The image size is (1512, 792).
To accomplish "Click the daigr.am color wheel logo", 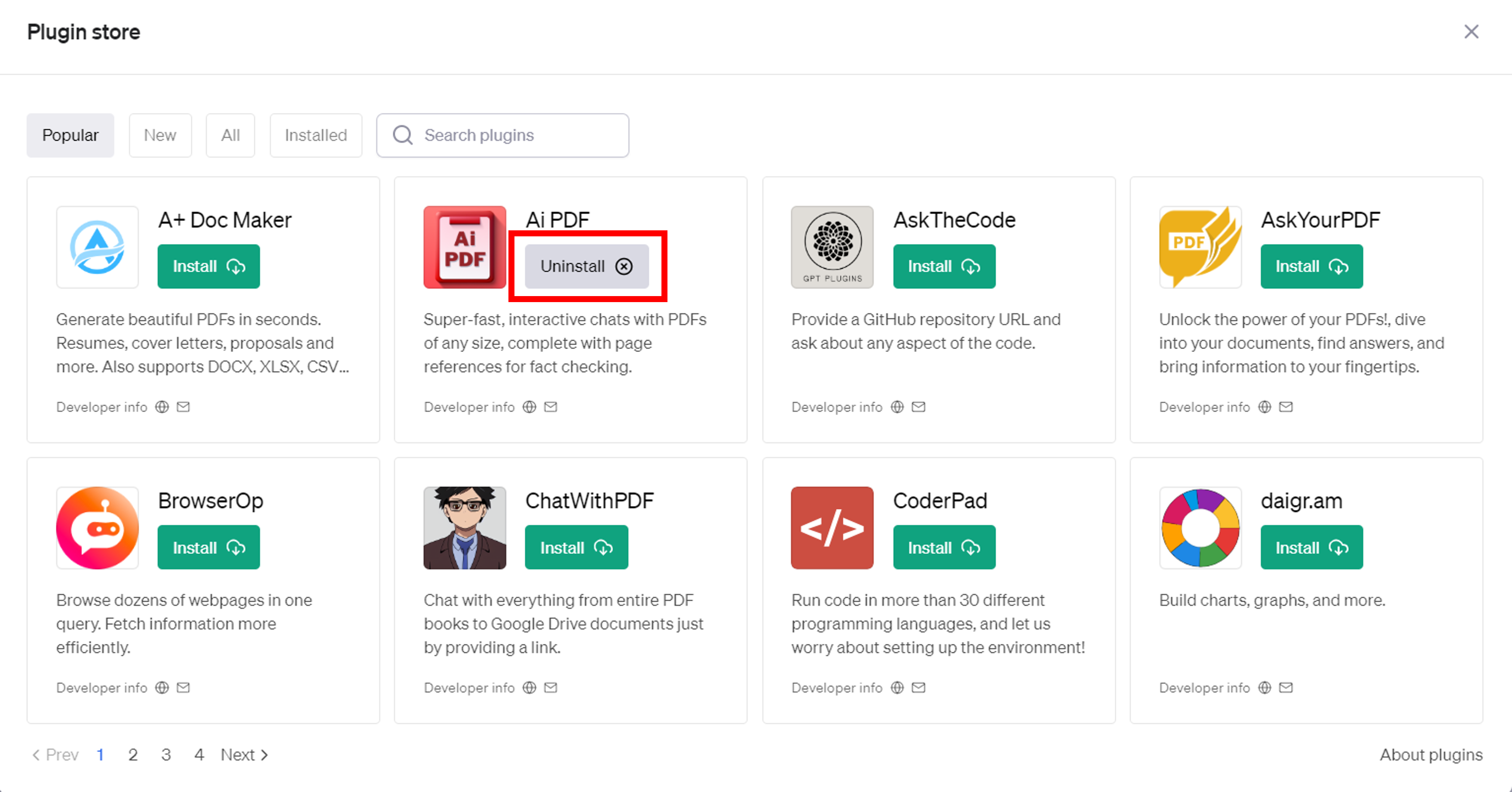I will pyautogui.click(x=1200, y=528).
